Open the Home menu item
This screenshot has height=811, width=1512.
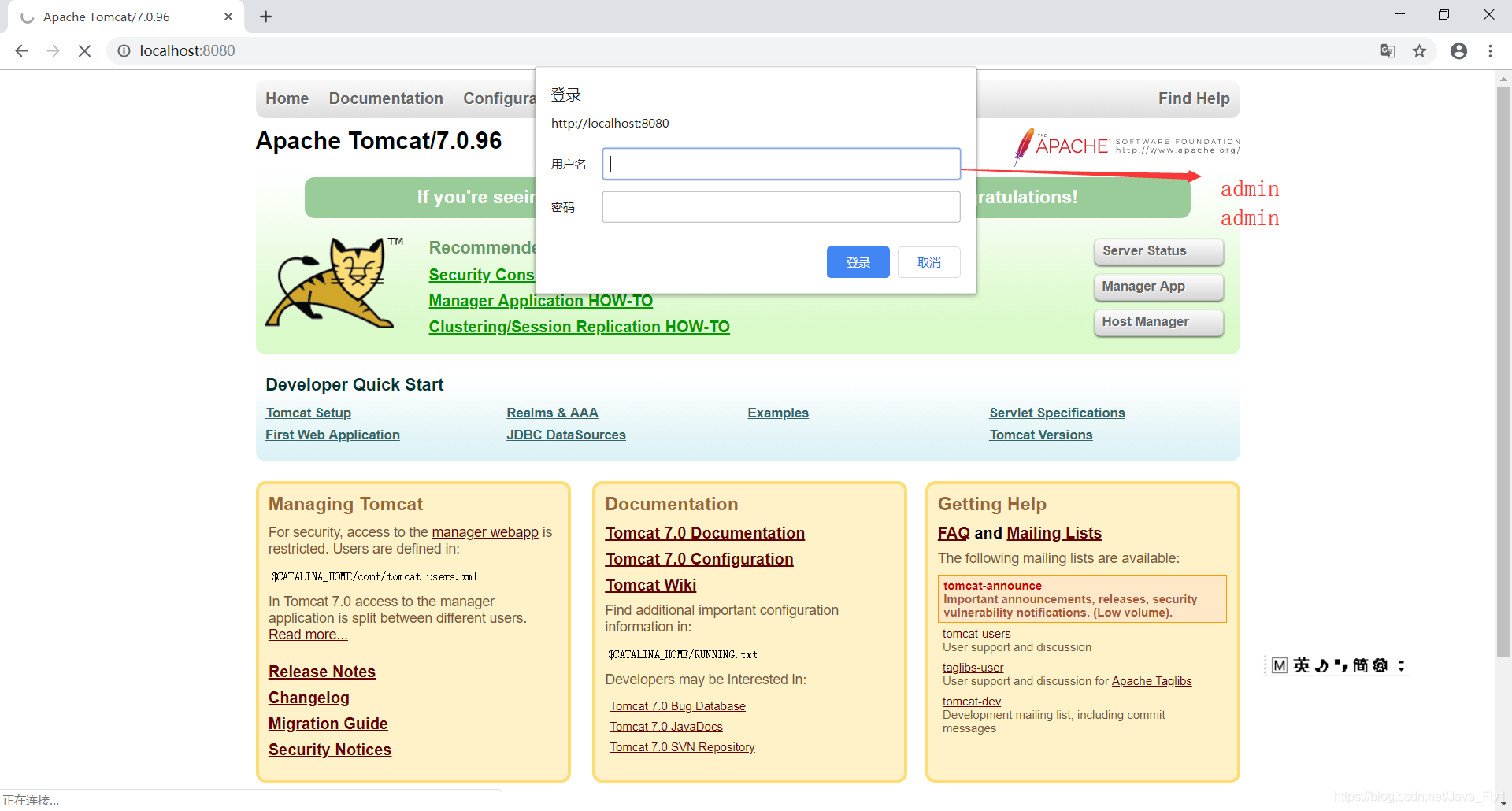[287, 98]
